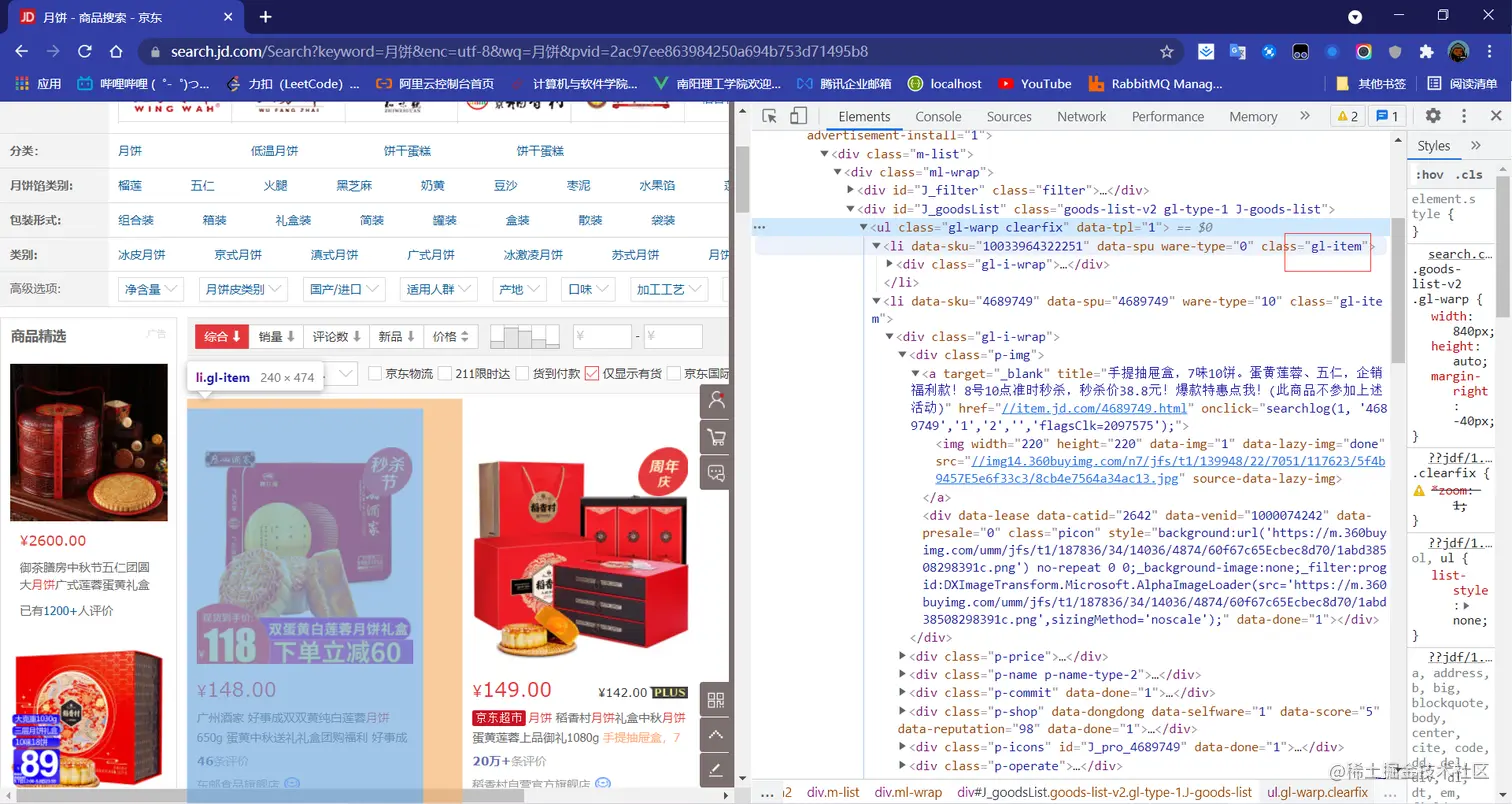Filter moon cakes by 榴莲 filling
1512x804 pixels.
click(130, 185)
